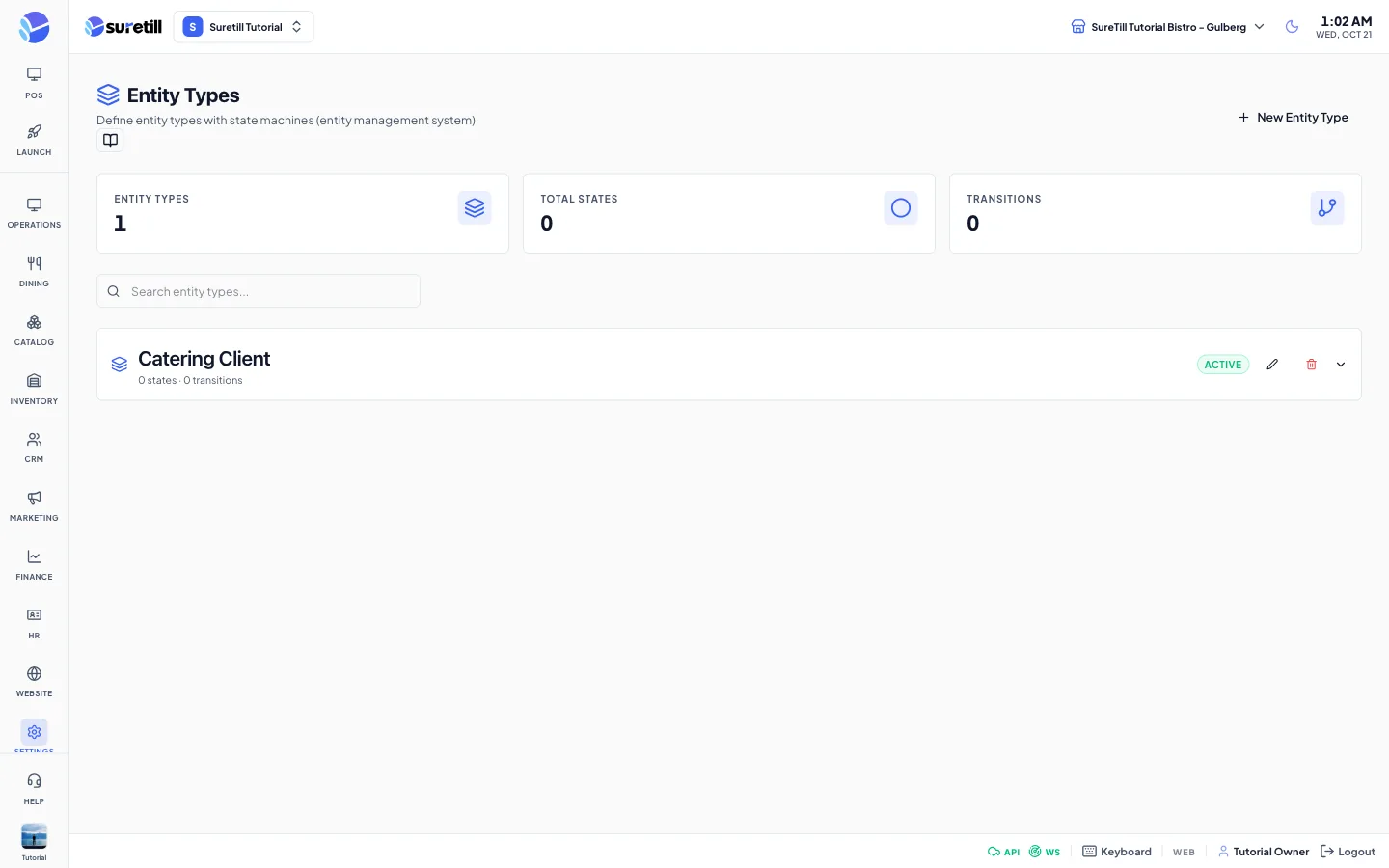Toggle dark mode moon icon

[x=1292, y=27]
